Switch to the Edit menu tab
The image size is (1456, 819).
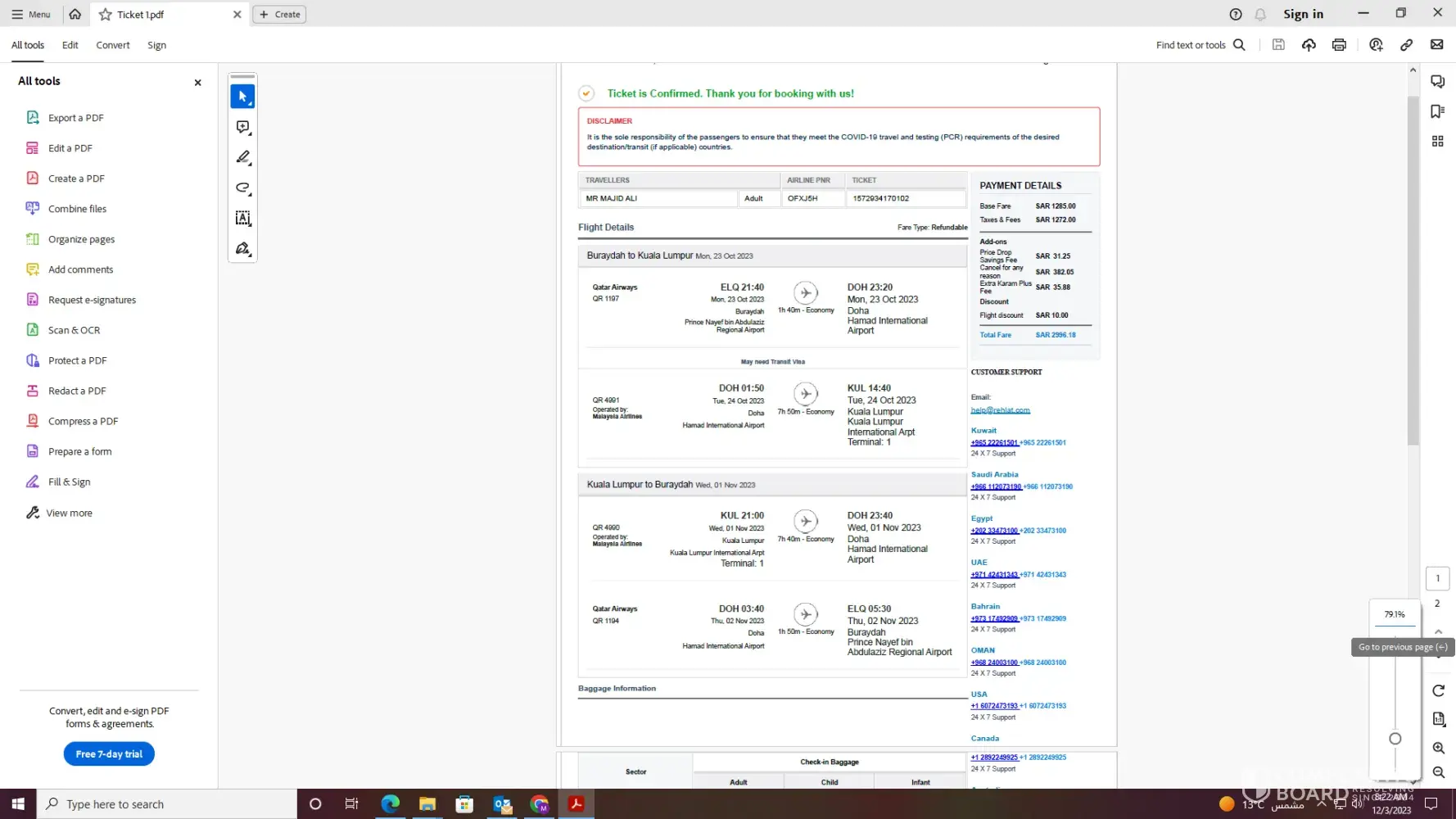coord(70,45)
